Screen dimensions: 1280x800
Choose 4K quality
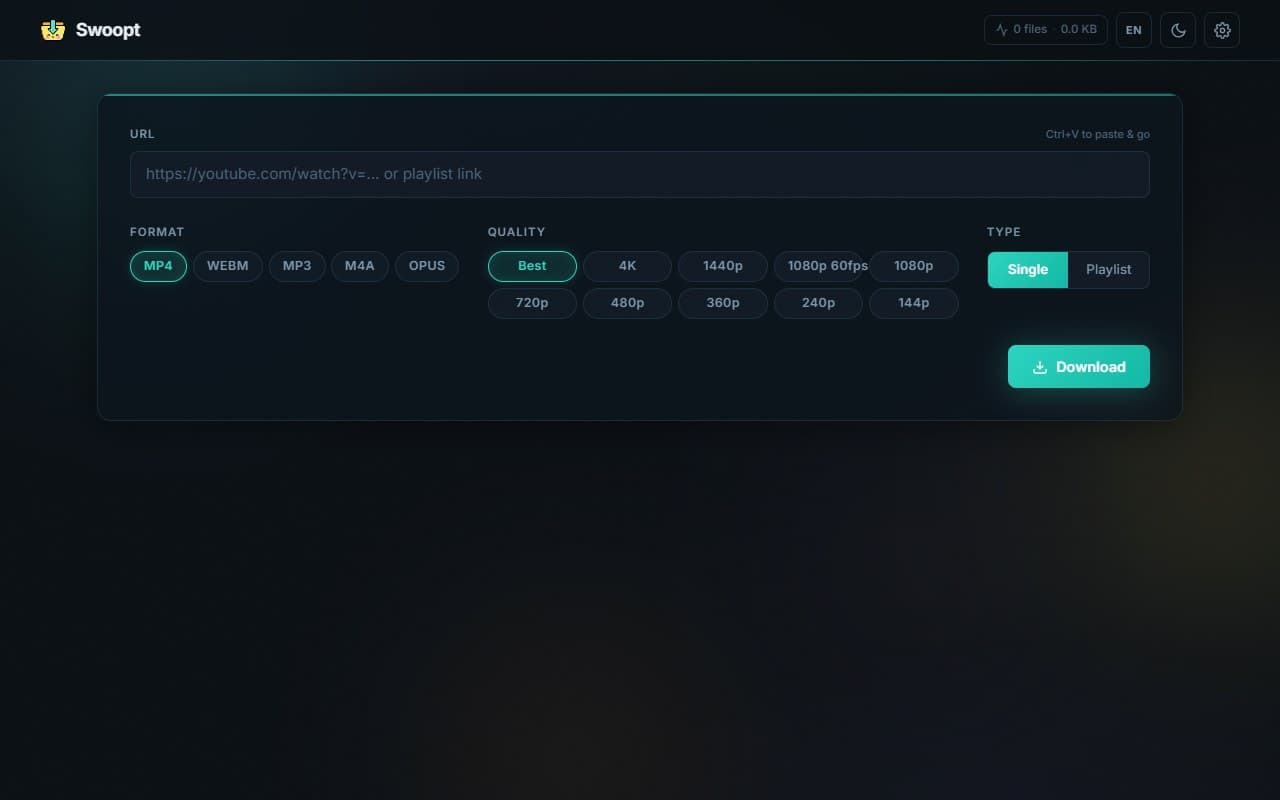point(627,266)
